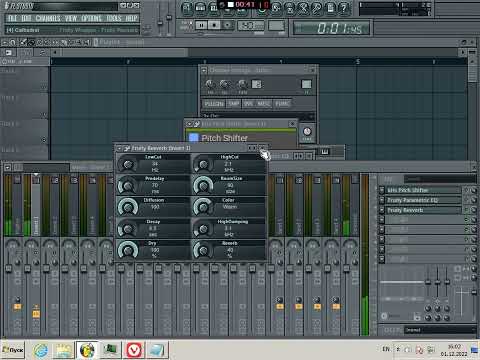Toggle the Pitch Shifter slot mute switch
Image resolution: width=480 pixels, height=360 pixels.
pyautogui.click(x=467, y=190)
